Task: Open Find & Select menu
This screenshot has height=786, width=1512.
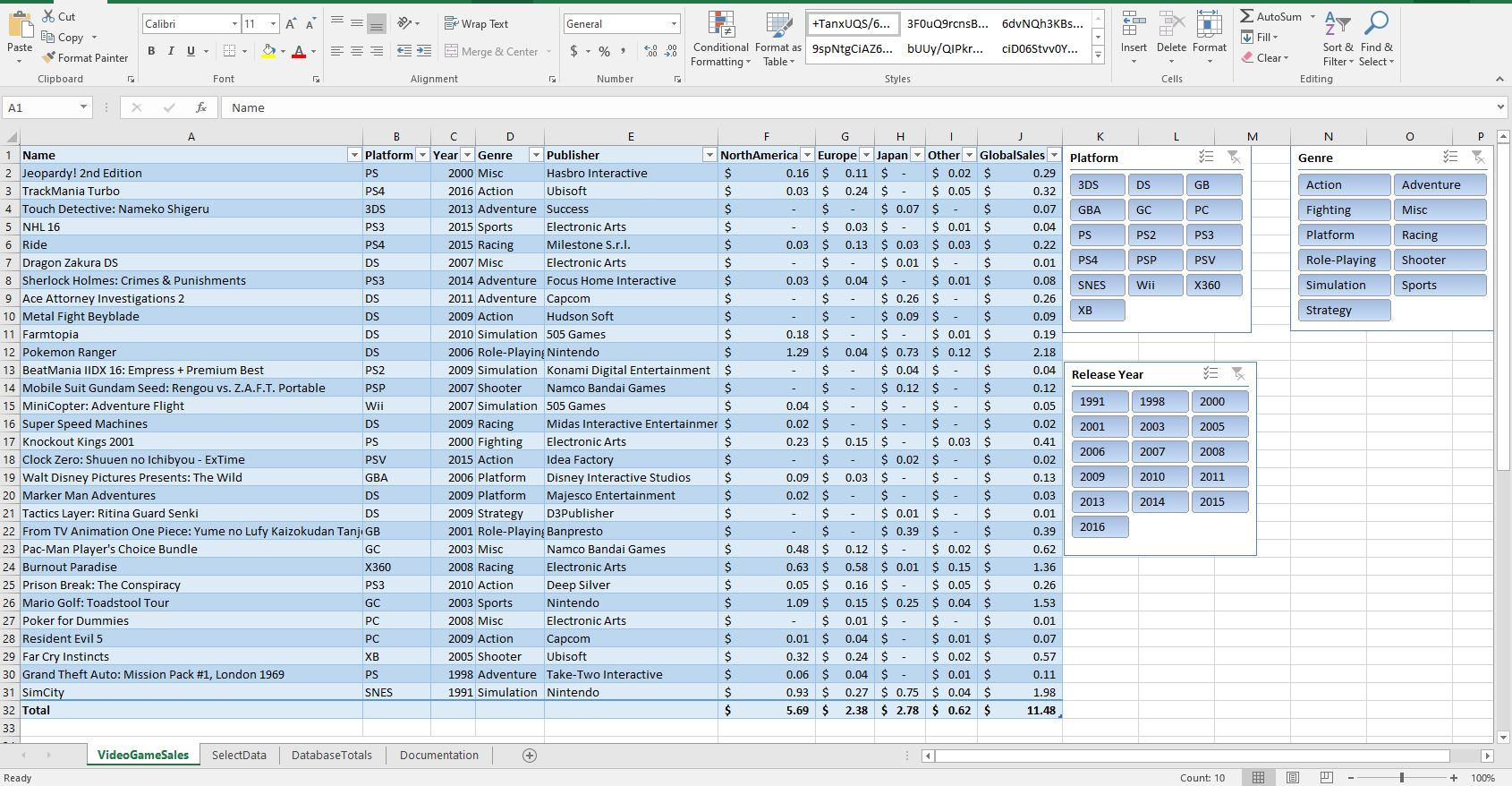Action: point(1376,39)
